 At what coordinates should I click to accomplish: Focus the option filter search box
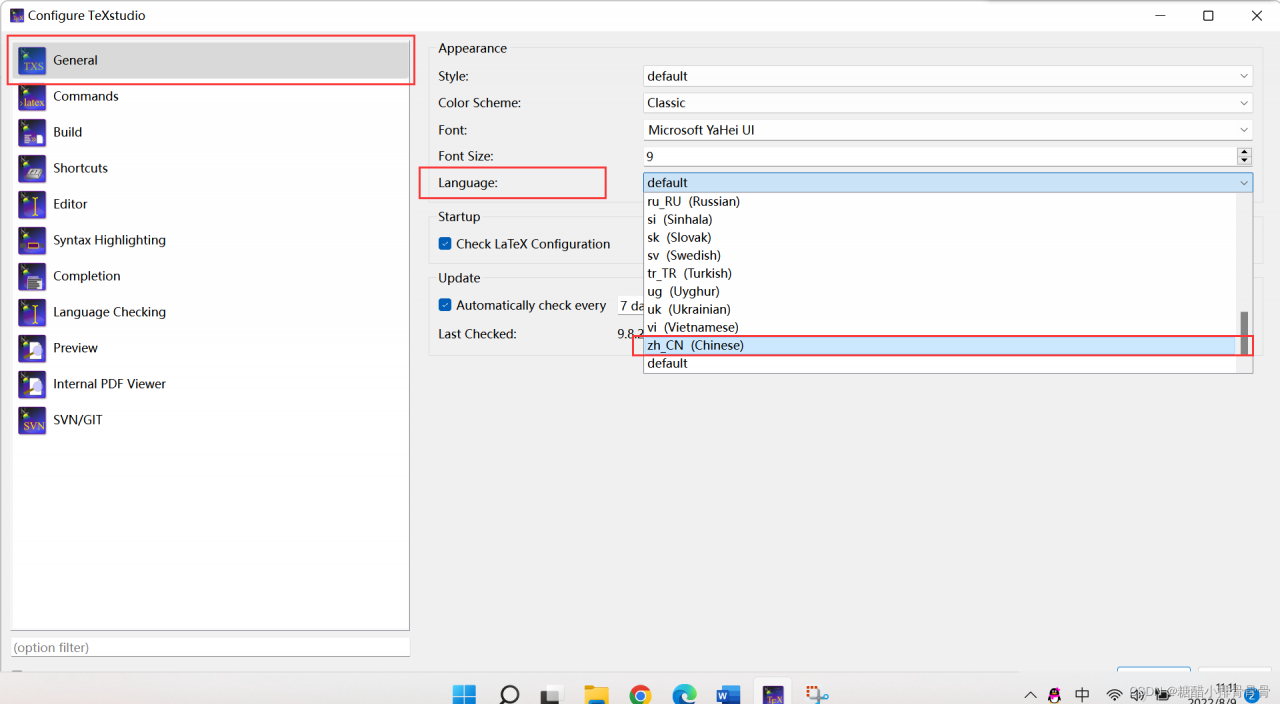[210, 647]
